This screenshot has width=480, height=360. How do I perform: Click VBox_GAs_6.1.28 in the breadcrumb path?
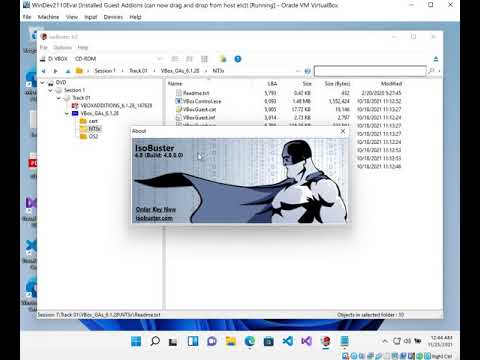(x=180, y=71)
